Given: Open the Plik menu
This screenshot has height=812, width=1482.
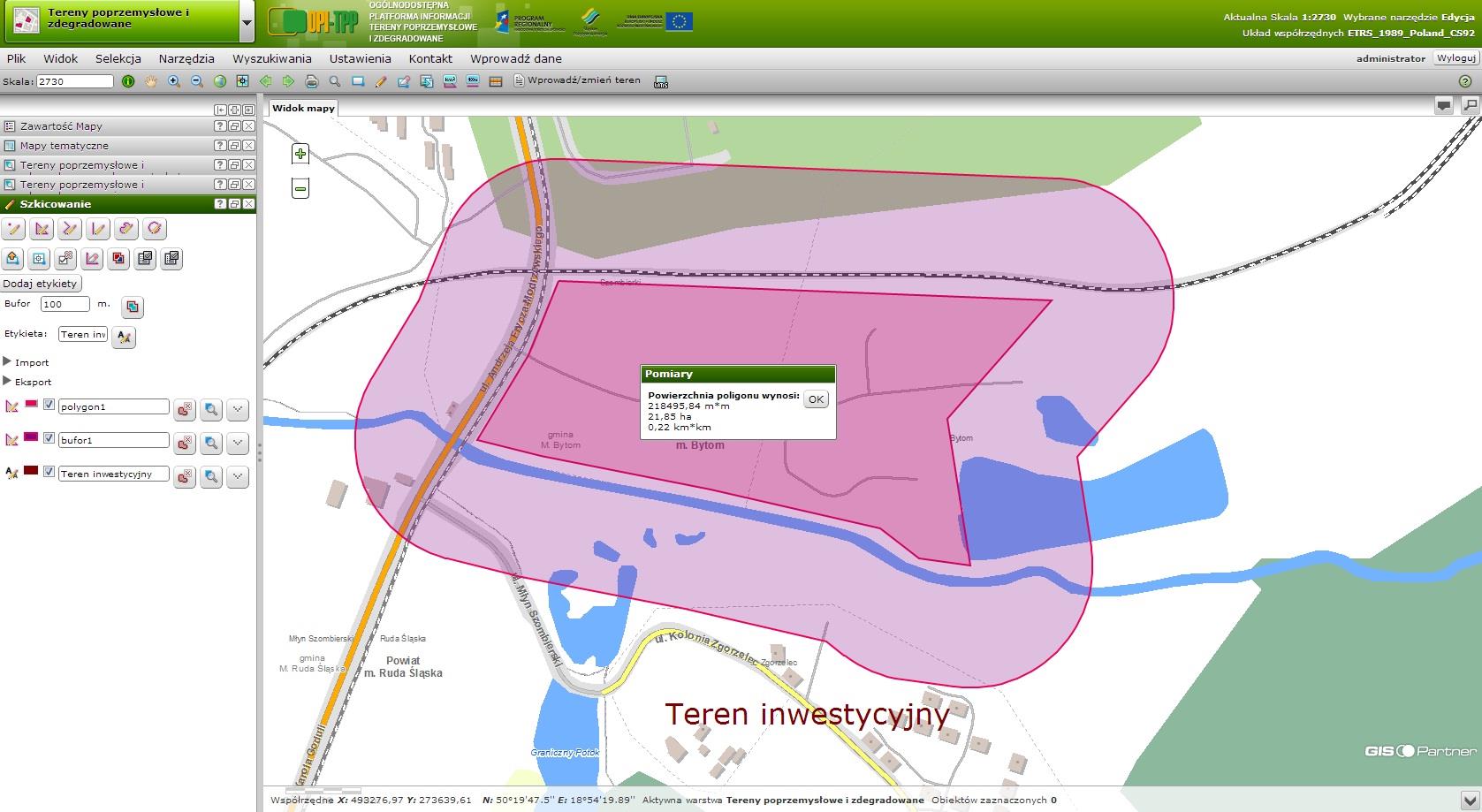Looking at the screenshot, I should tap(16, 58).
